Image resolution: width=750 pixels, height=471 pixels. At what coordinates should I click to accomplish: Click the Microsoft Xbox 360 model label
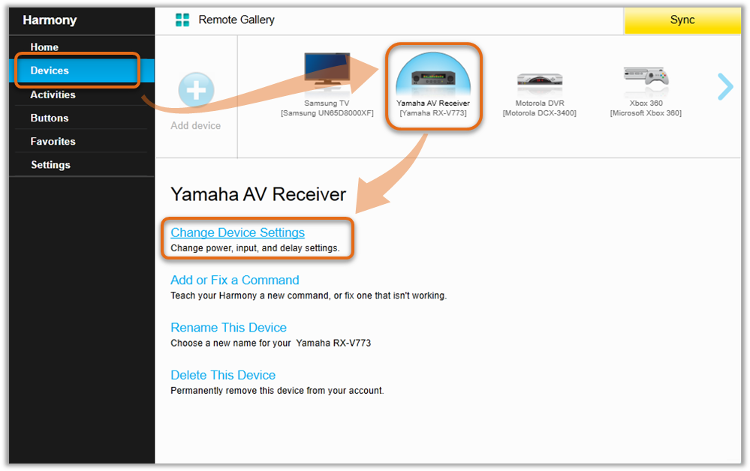pos(646,113)
